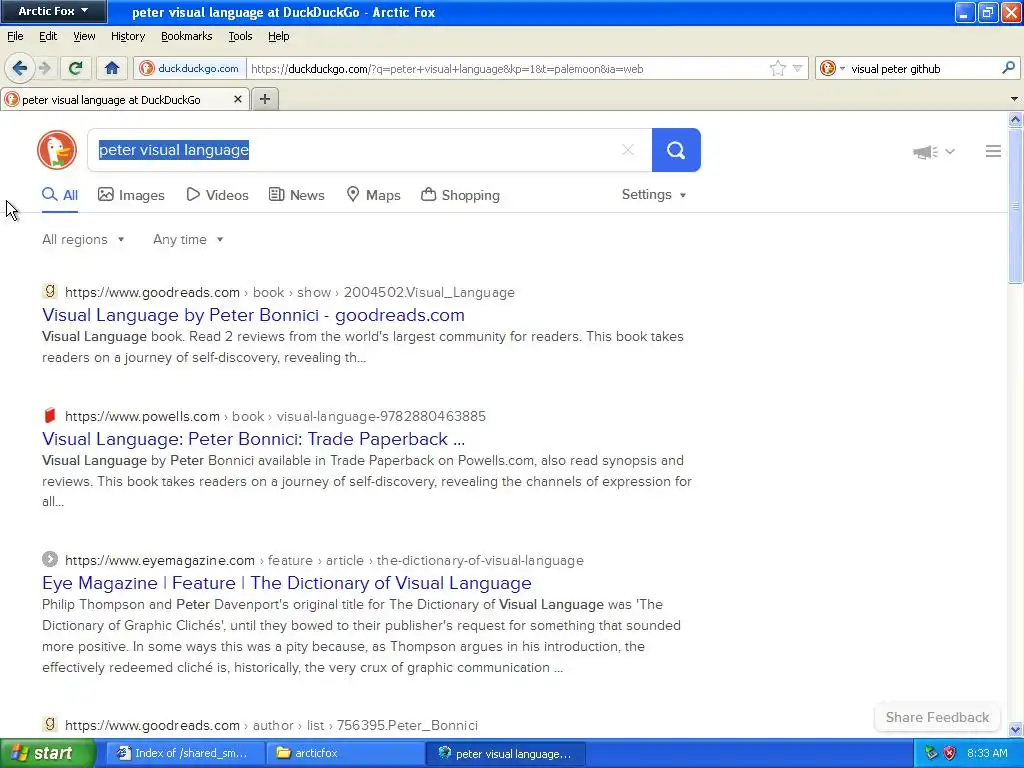Click the 8:33 AM system clock

click(x=987, y=753)
